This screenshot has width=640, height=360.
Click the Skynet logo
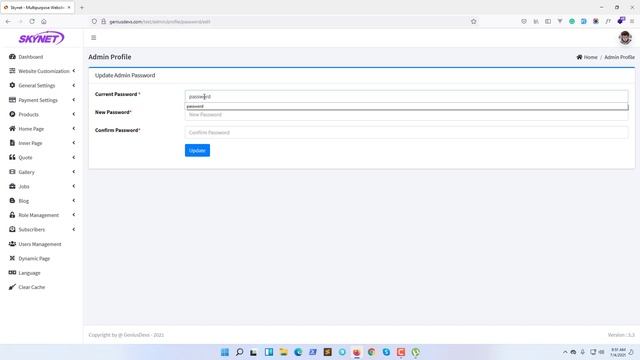[41, 38]
